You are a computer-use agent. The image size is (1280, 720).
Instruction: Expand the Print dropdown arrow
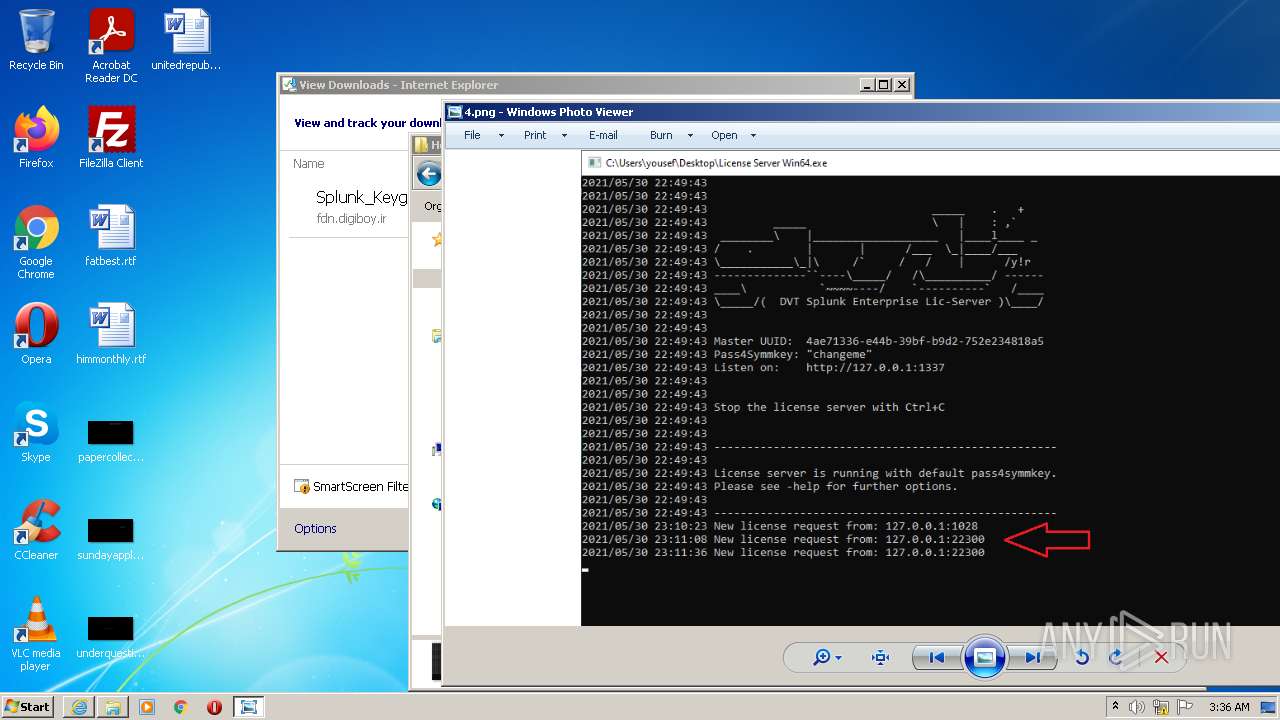click(x=564, y=136)
